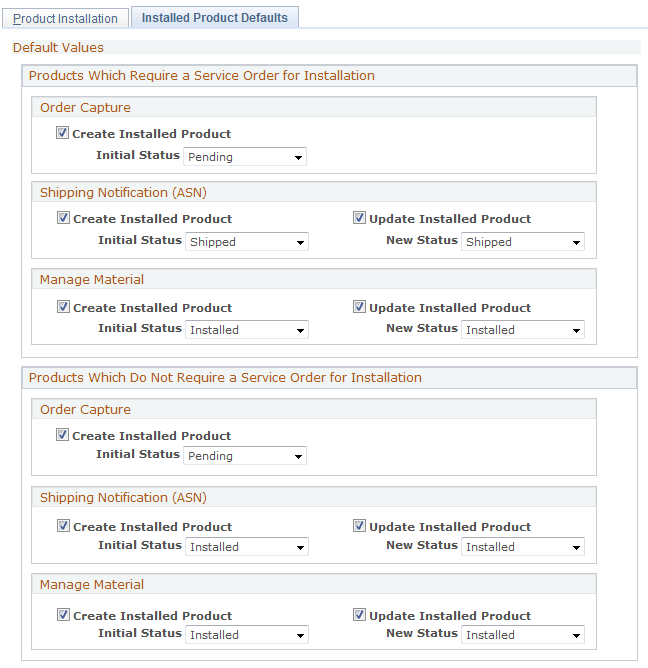Switch to the Product Installation tab
648x668 pixels.
66,18
